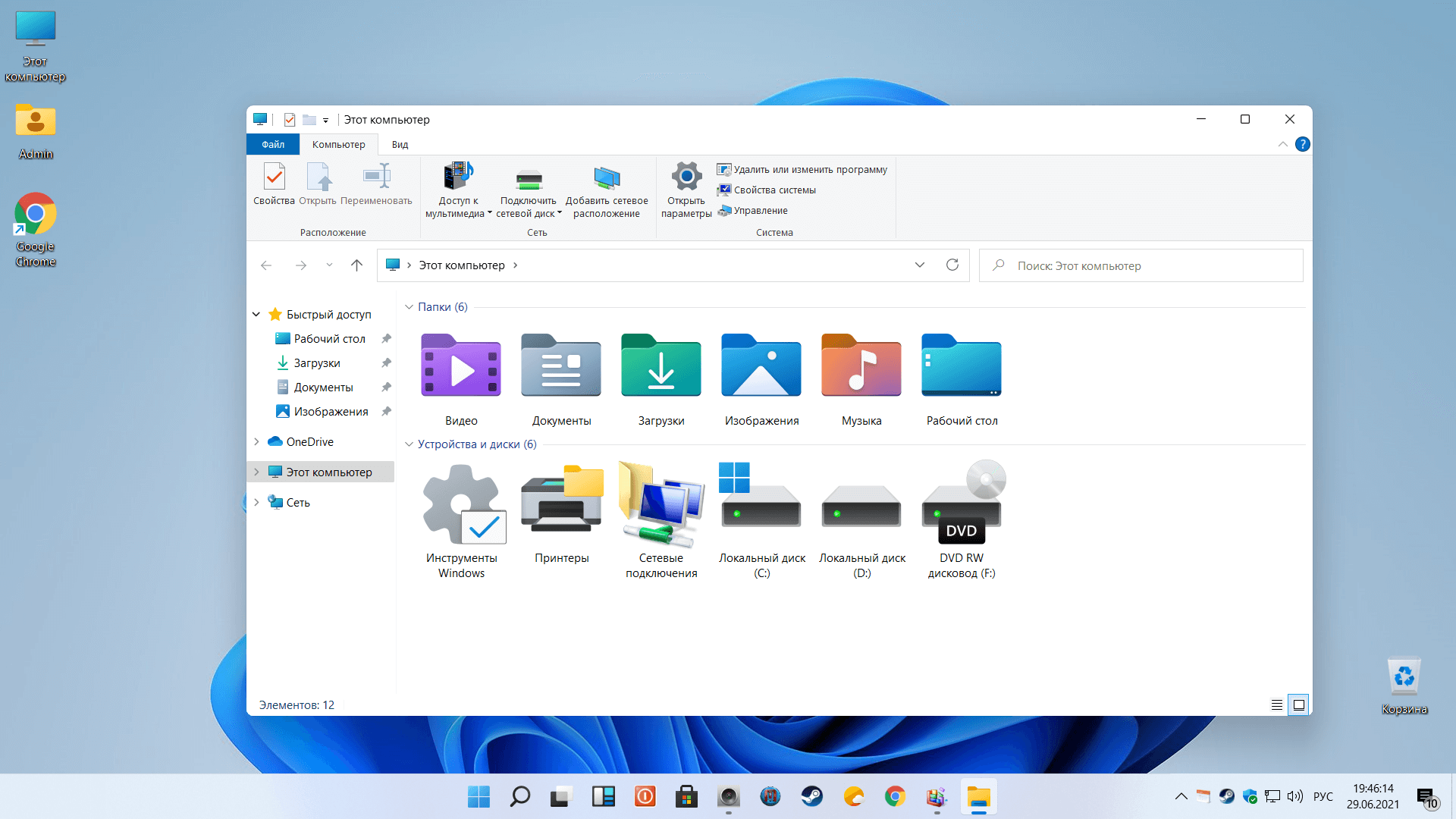Select Рабочий стол in Quick access

329,338
